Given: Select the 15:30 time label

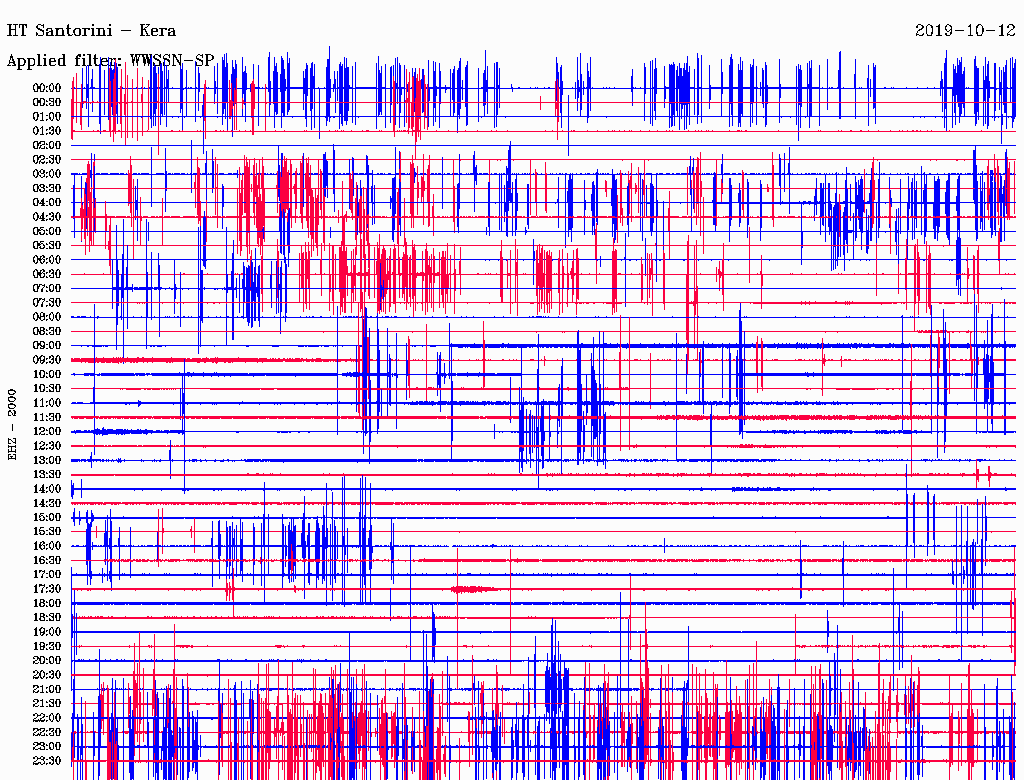Looking at the screenshot, I should coord(47,532).
